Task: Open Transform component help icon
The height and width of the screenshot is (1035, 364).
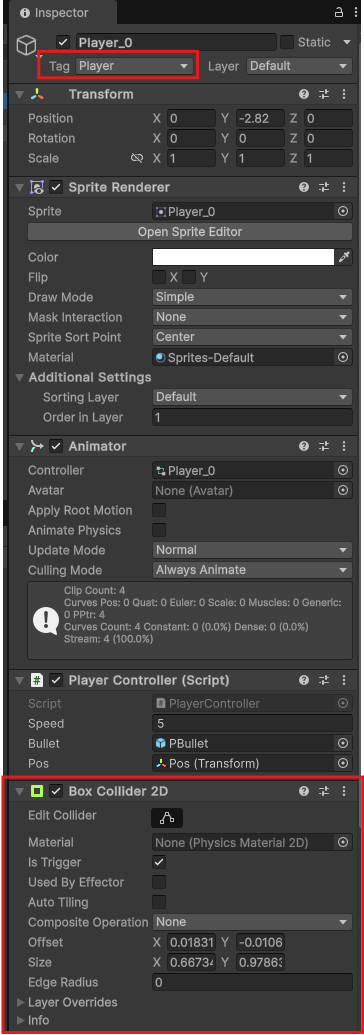Action: pyautogui.click(x=304, y=94)
